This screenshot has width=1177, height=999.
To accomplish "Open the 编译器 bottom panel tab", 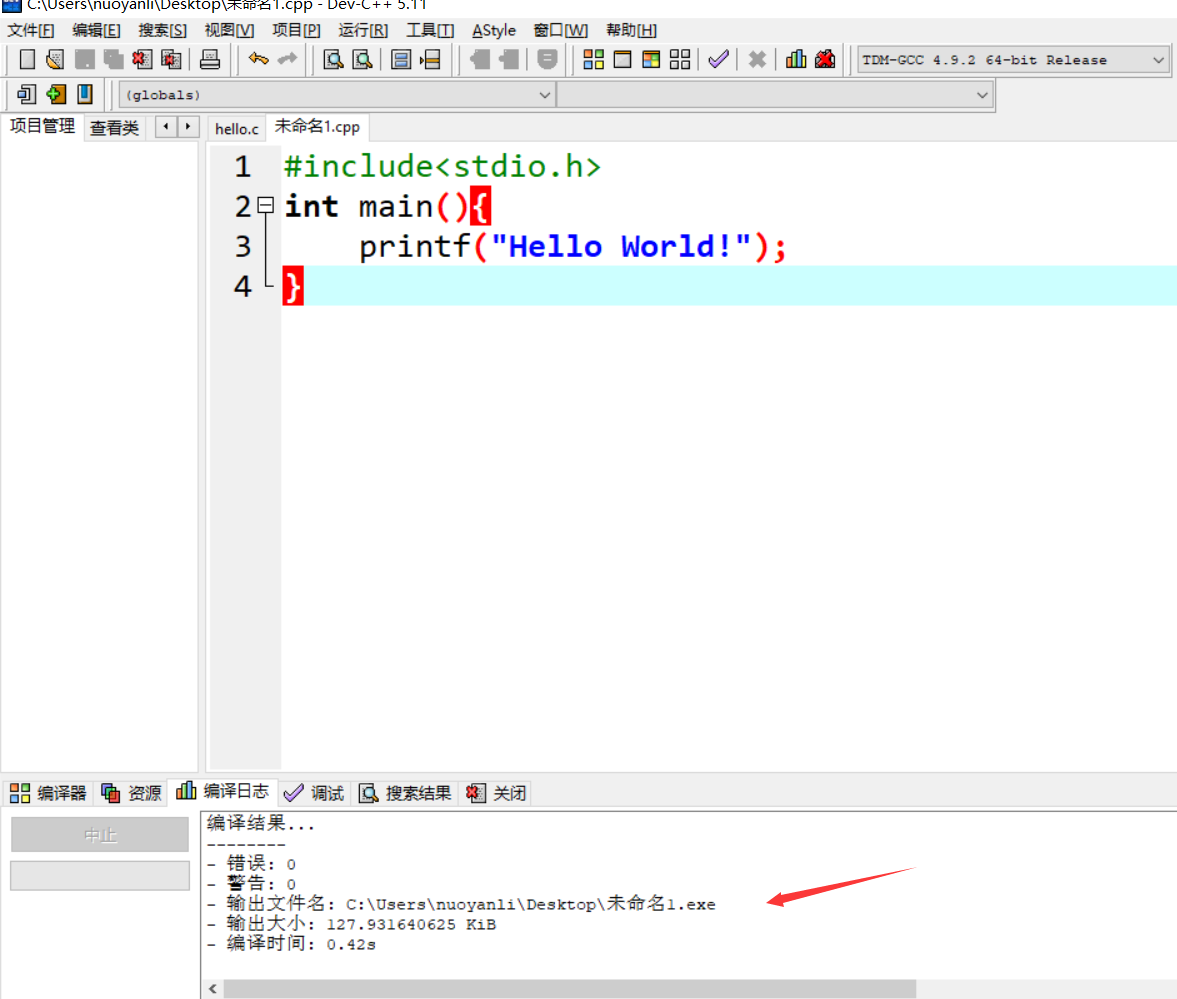I will coord(48,793).
